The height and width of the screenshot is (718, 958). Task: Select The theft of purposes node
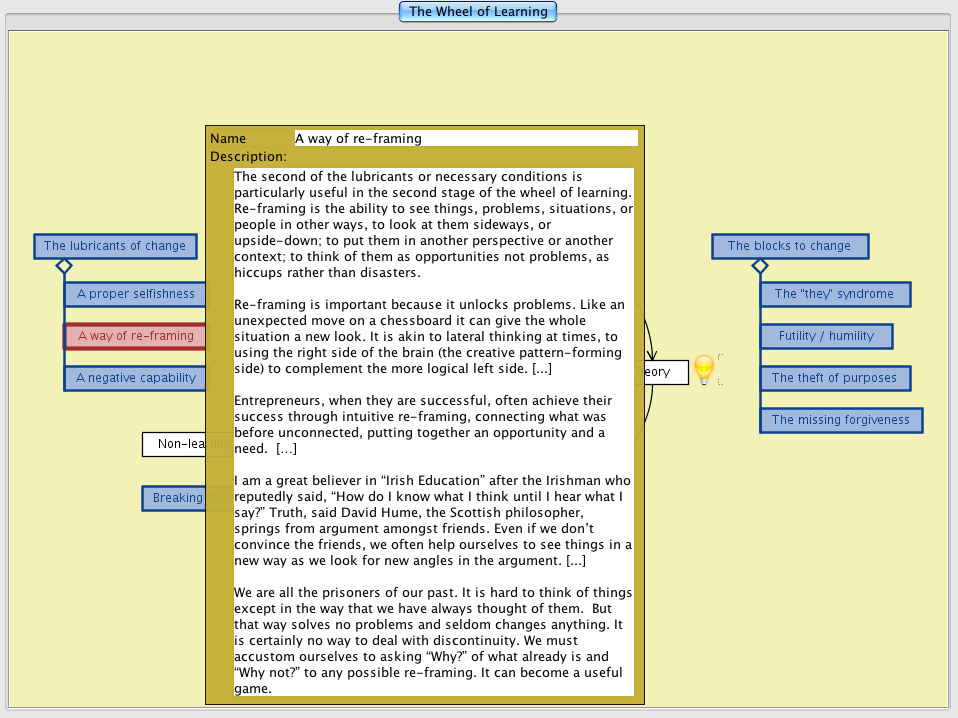(x=834, y=378)
